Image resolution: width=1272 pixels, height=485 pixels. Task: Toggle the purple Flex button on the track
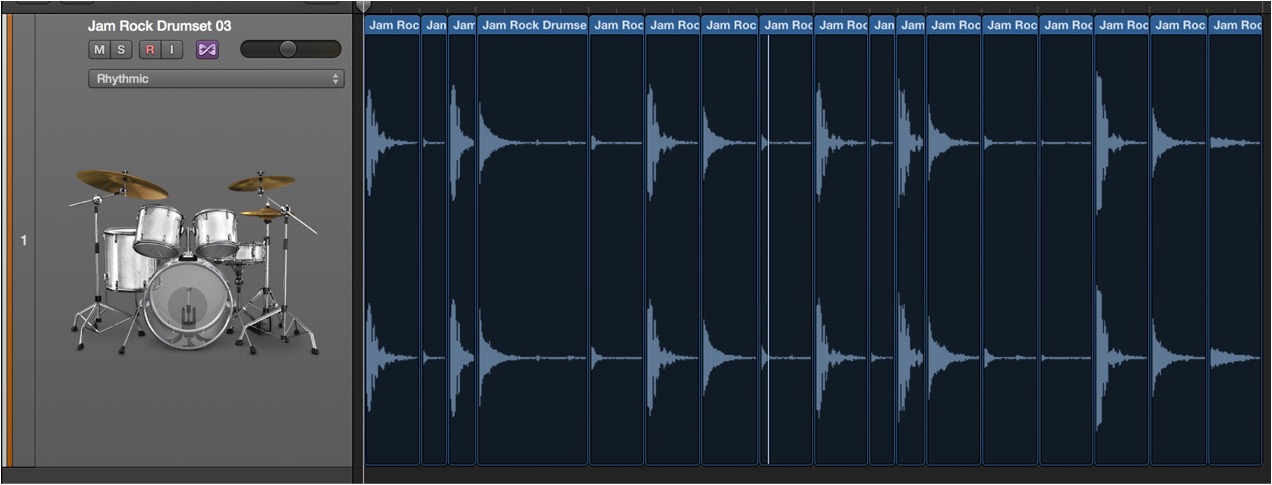pos(207,49)
